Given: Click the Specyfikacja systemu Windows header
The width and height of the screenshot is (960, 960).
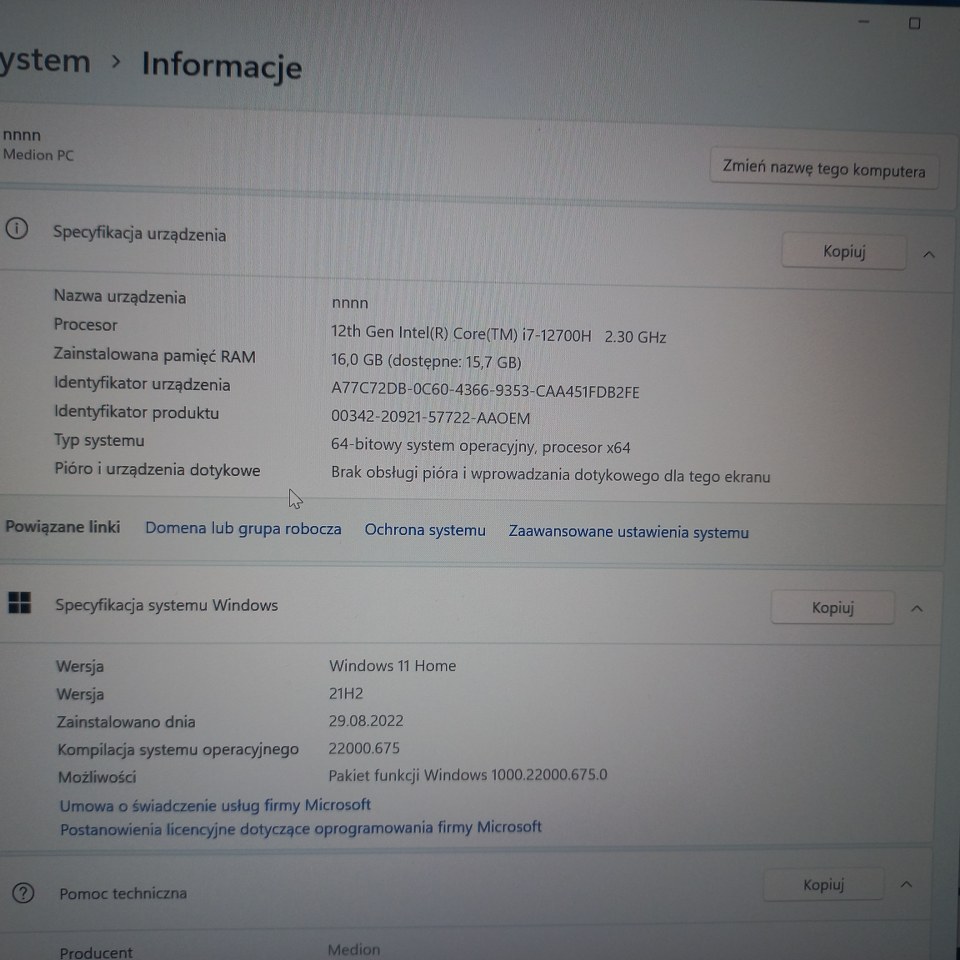Looking at the screenshot, I should [x=167, y=605].
